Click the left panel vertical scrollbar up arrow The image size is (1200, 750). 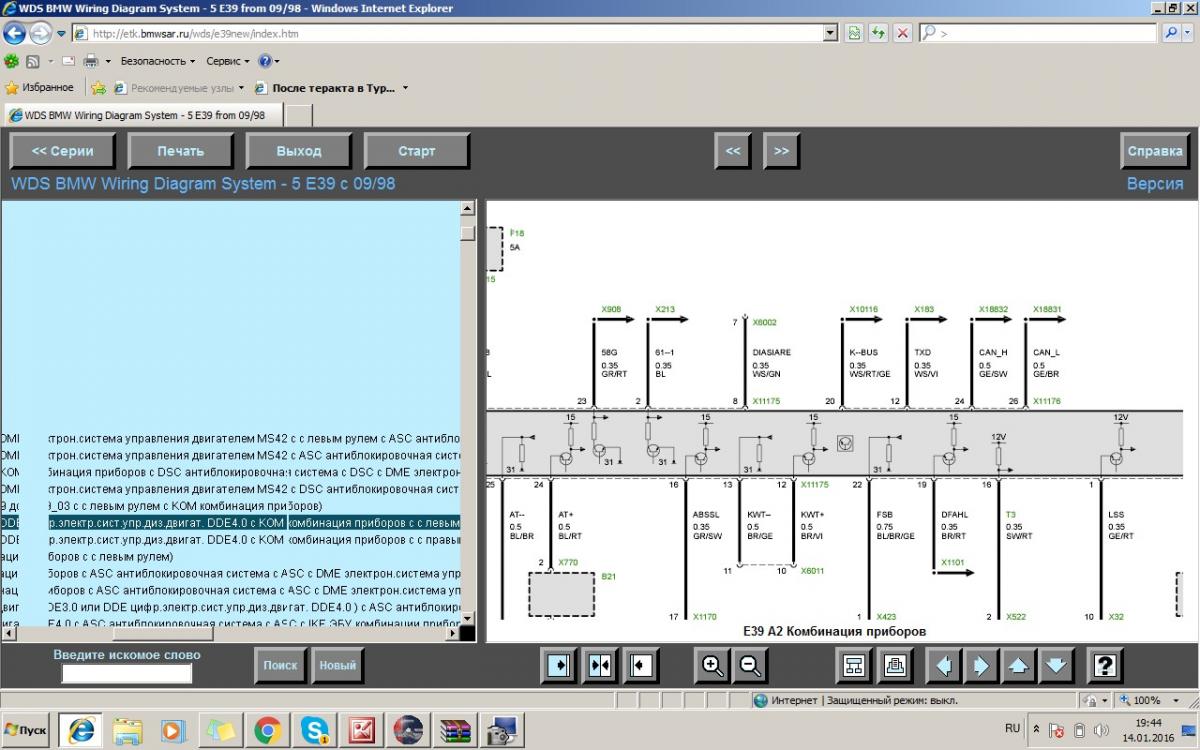coord(467,208)
